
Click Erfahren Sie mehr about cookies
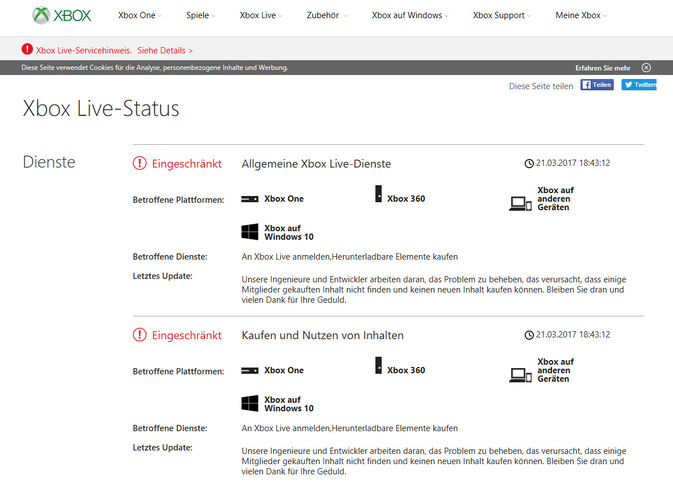(x=603, y=68)
